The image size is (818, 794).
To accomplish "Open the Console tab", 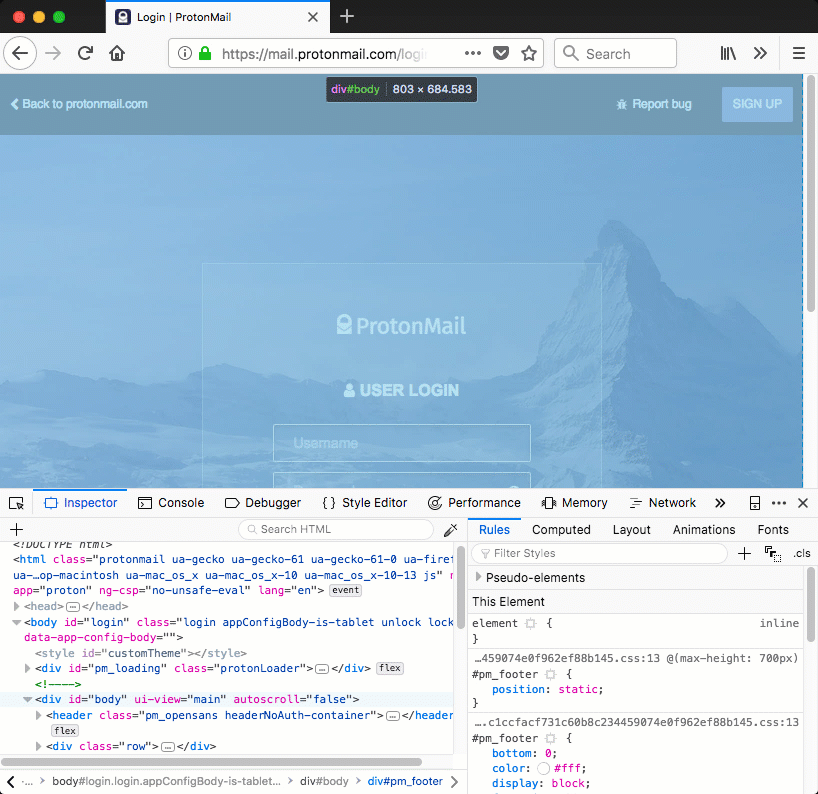I will pos(171,503).
